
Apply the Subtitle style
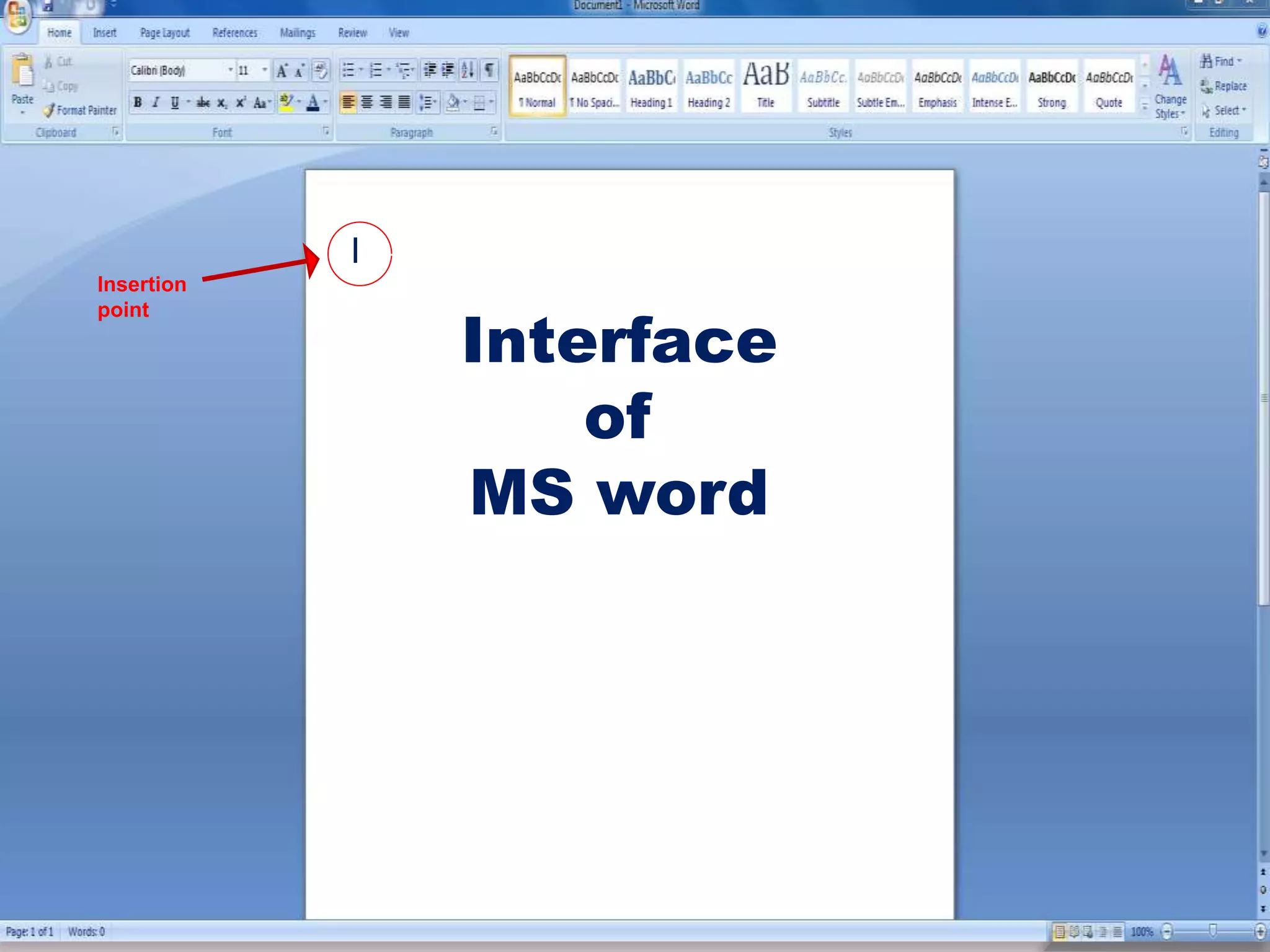click(823, 86)
